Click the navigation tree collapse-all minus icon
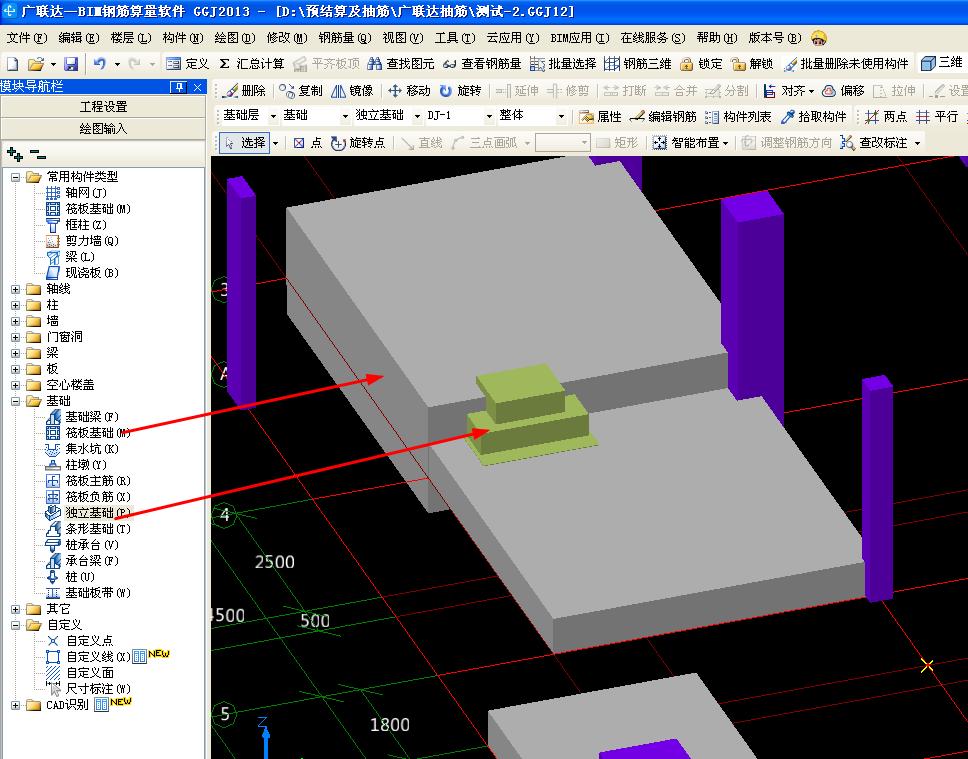This screenshot has height=759, width=968. (x=38, y=154)
